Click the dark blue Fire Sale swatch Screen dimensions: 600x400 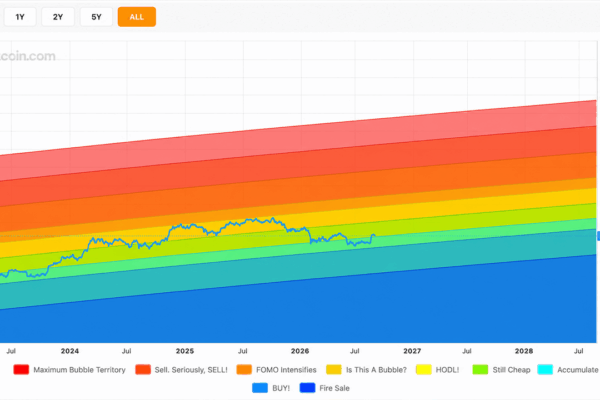[307, 388]
